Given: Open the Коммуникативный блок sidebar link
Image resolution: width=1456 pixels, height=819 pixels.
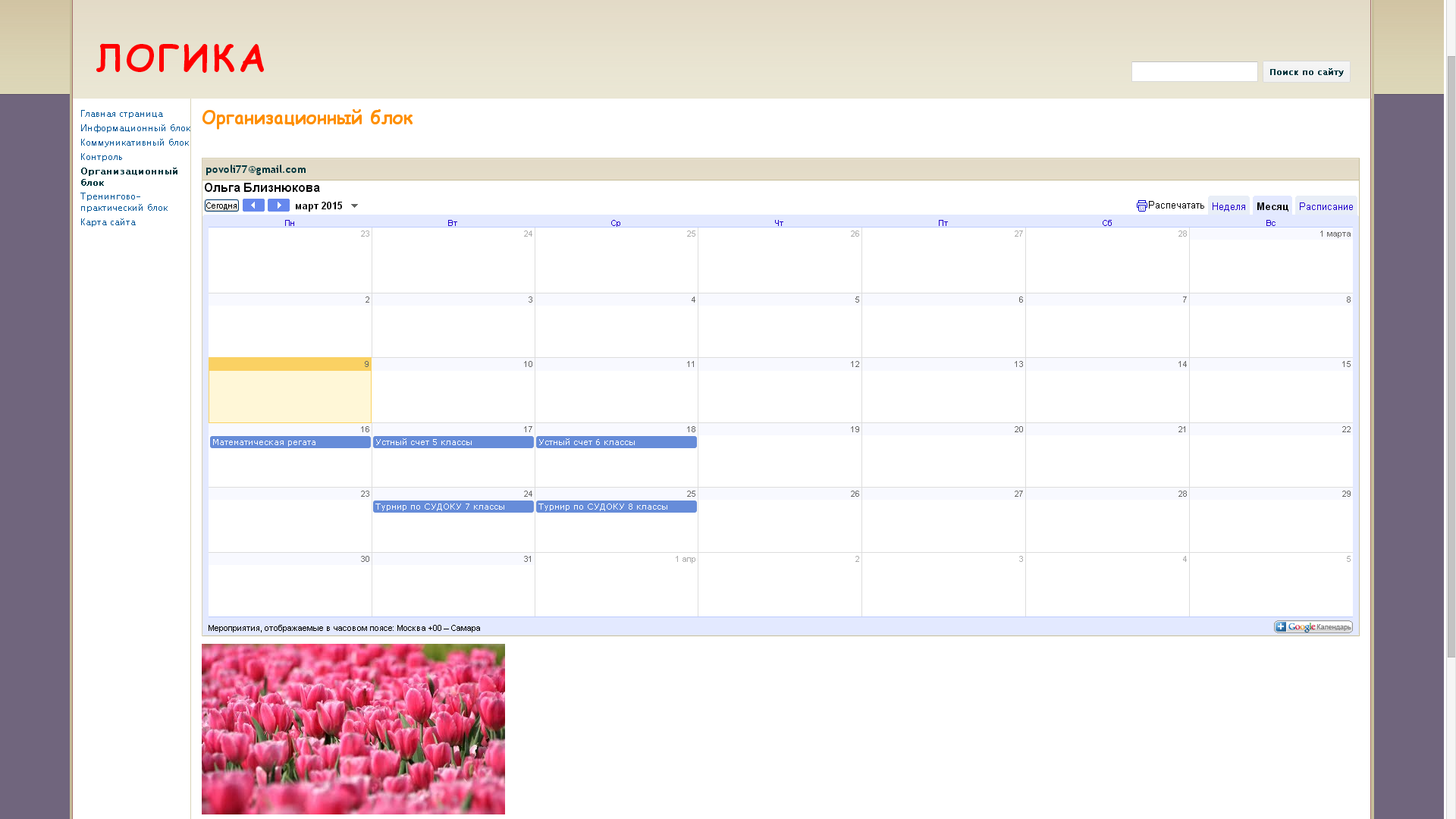Looking at the screenshot, I should (134, 143).
